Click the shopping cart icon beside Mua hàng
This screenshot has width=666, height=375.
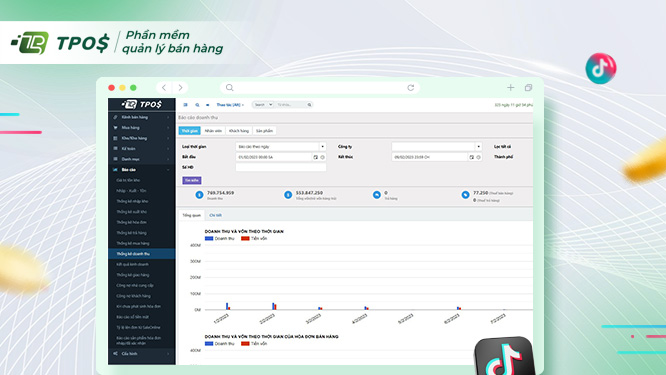tap(115, 127)
